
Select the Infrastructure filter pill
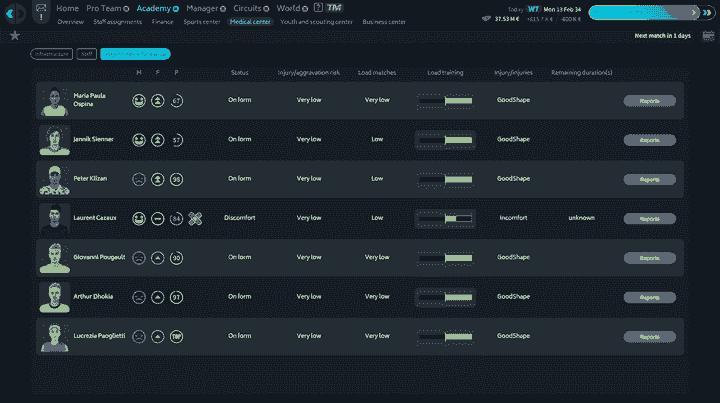pyautogui.click(x=51, y=53)
